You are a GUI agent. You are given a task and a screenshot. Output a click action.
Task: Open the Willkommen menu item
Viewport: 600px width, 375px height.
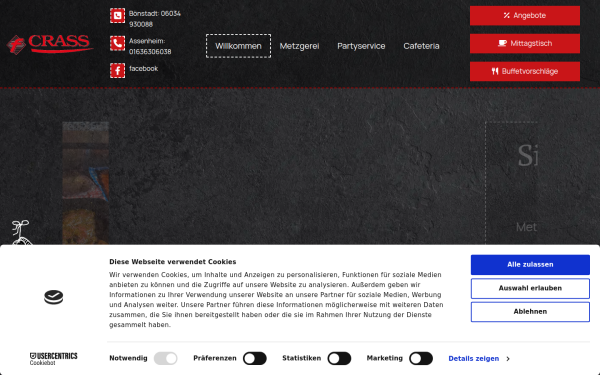click(238, 46)
